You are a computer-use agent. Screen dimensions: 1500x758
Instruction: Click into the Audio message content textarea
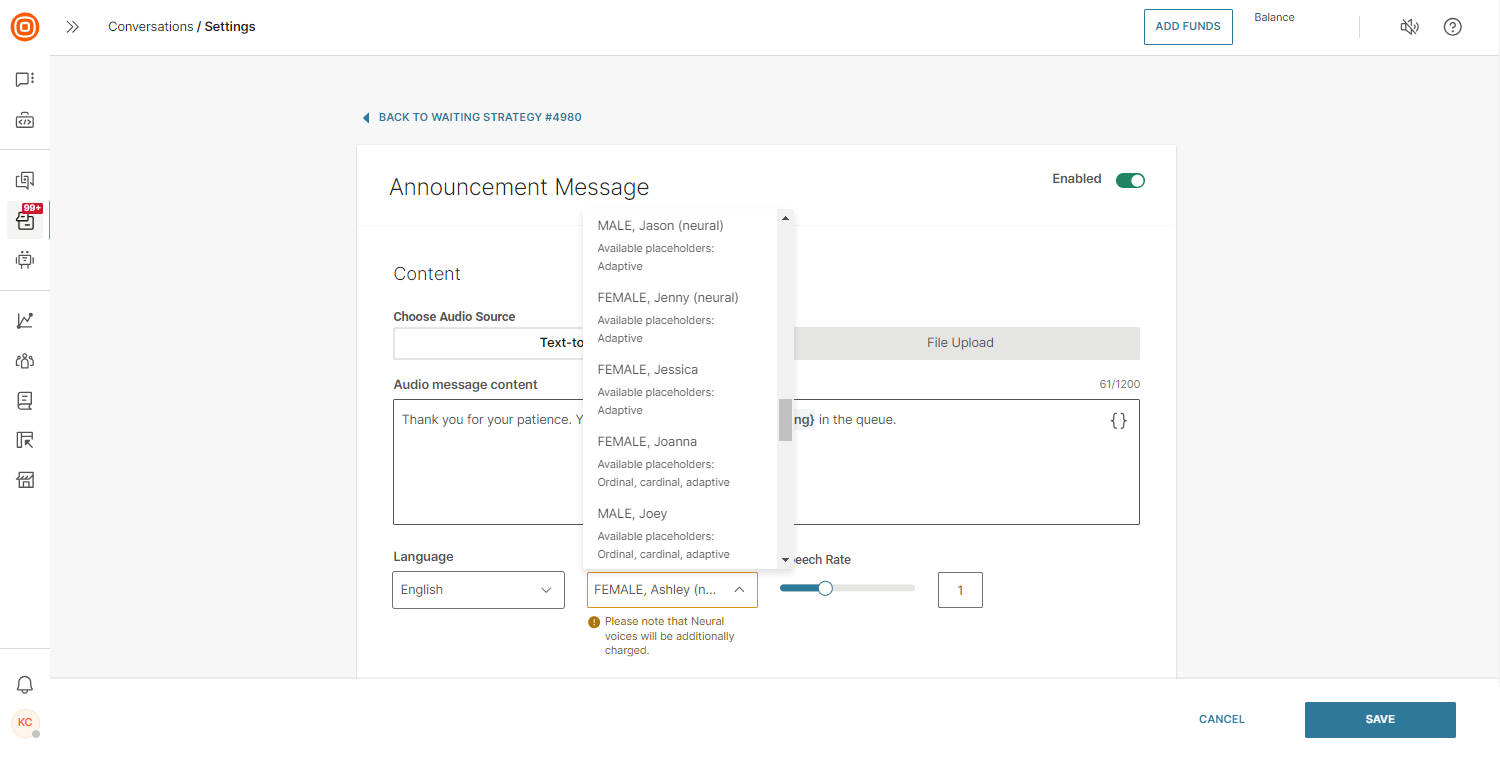(766, 462)
